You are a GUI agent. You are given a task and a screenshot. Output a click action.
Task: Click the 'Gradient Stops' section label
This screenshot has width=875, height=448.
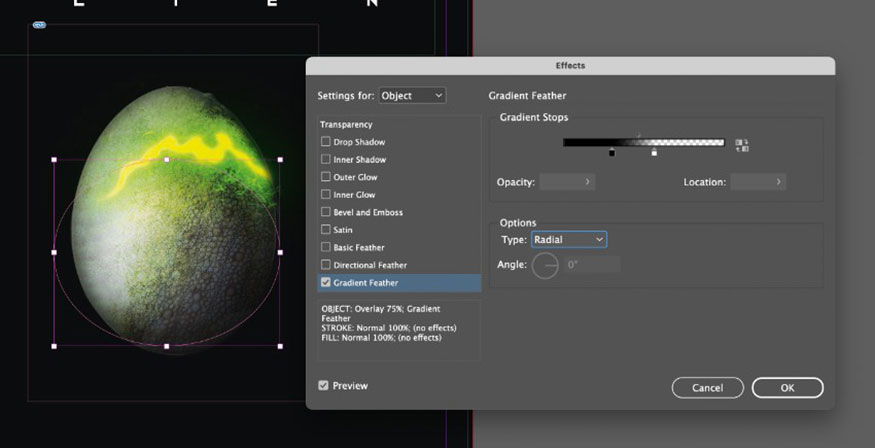pyautogui.click(x=534, y=118)
